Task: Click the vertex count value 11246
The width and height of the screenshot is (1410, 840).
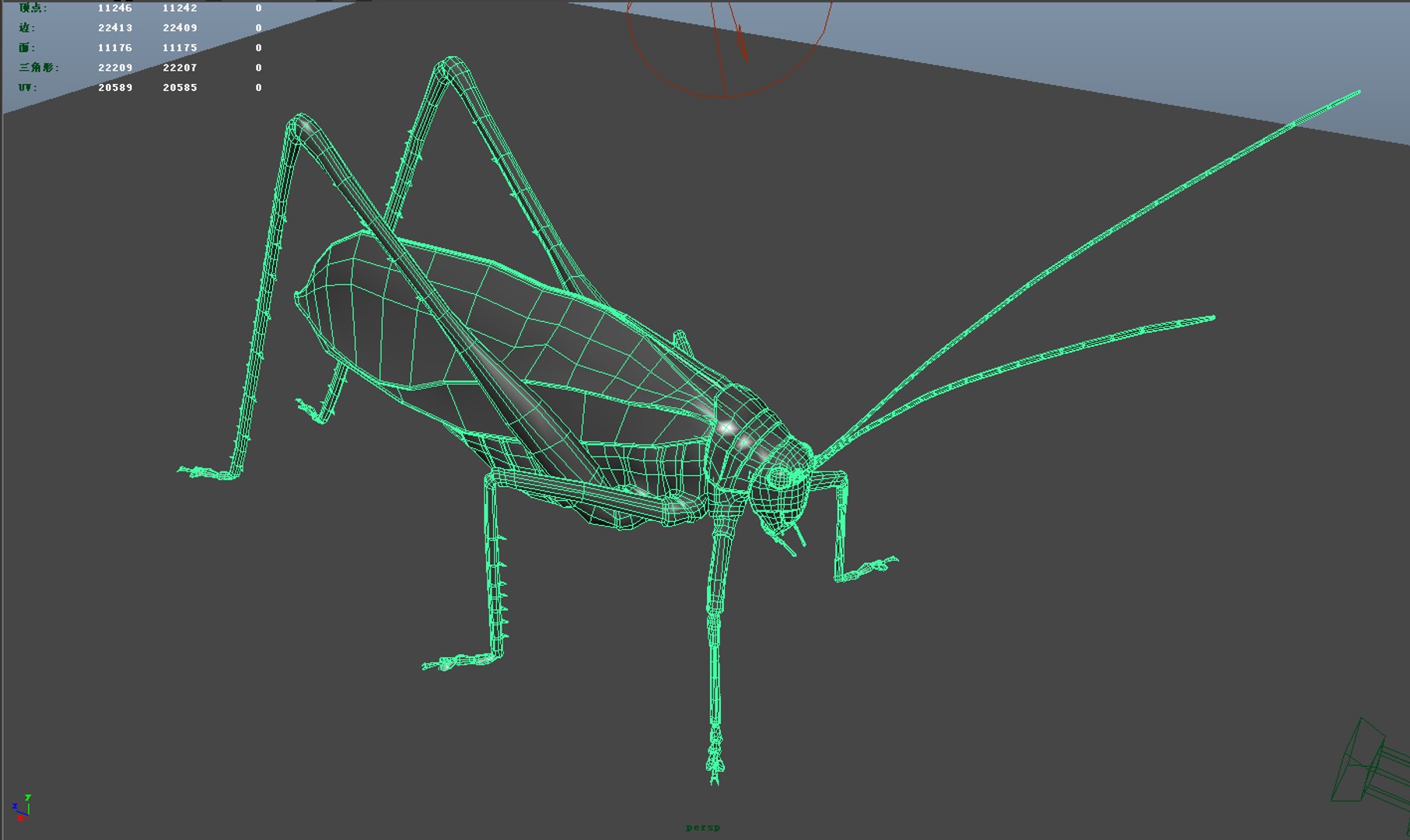Action: pyautogui.click(x=115, y=8)
